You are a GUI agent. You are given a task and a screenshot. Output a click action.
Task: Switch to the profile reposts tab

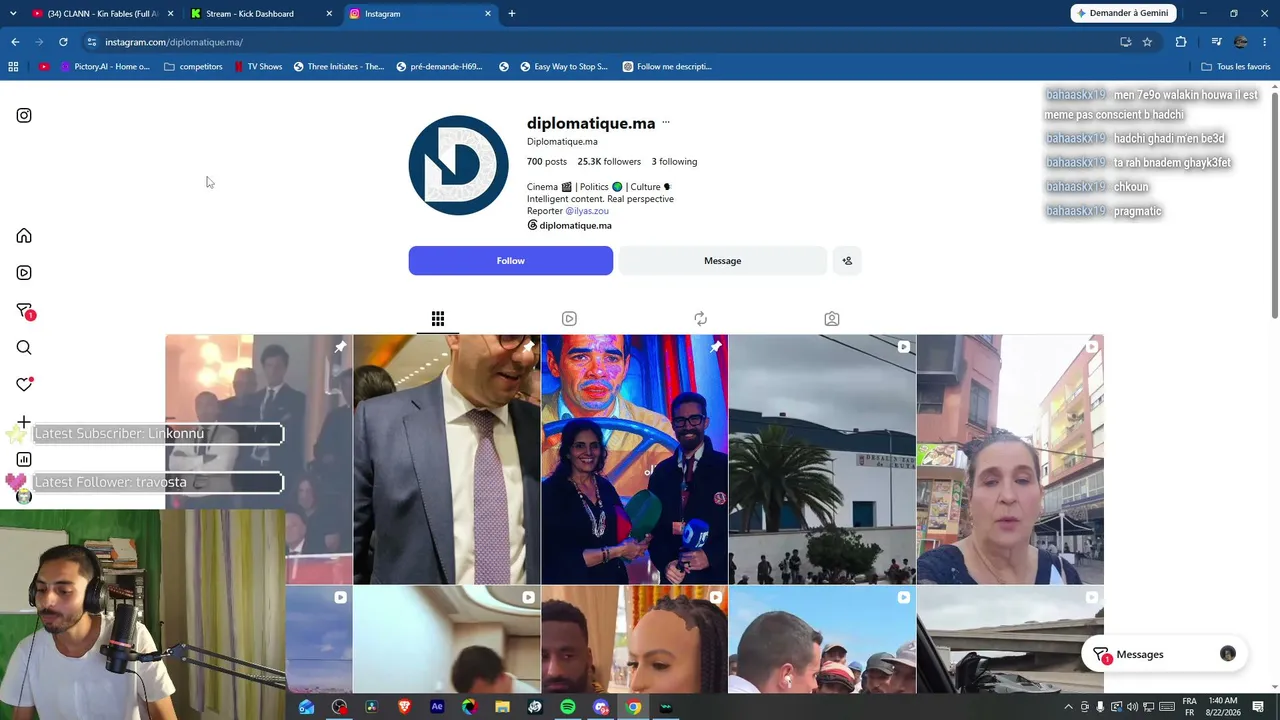(x=700, y=319)
